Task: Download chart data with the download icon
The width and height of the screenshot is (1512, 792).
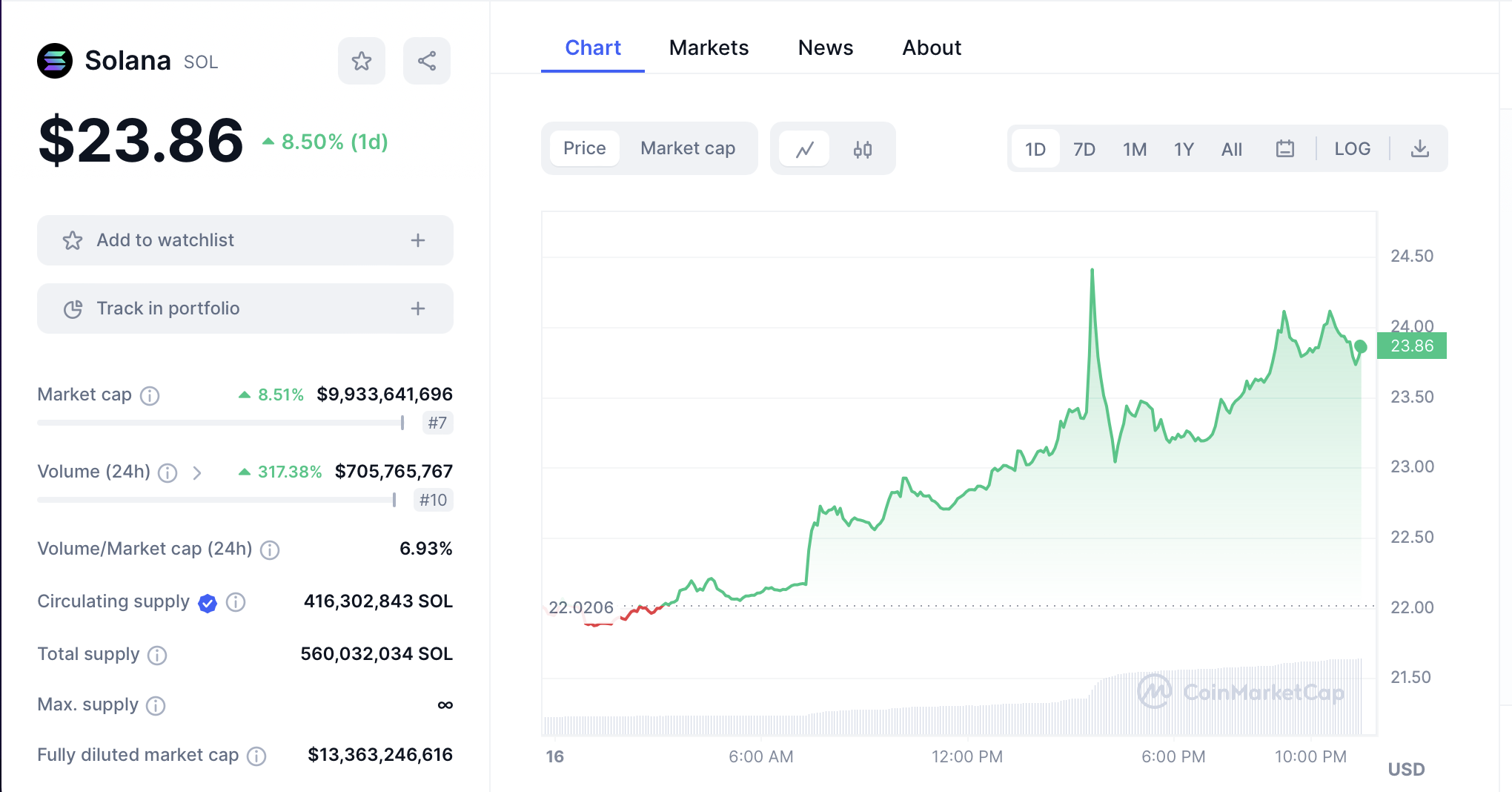Action: click(1419, 149)
